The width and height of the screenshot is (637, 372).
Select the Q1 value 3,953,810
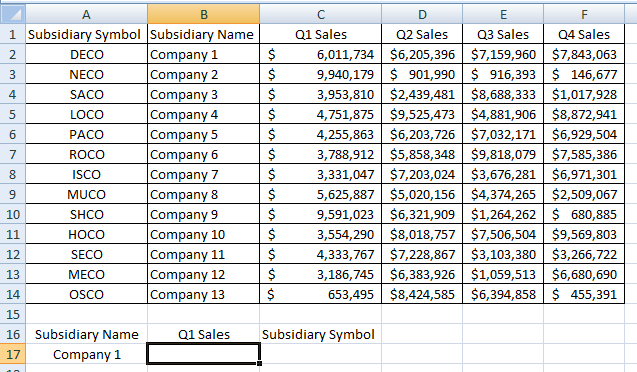(321, 94)
